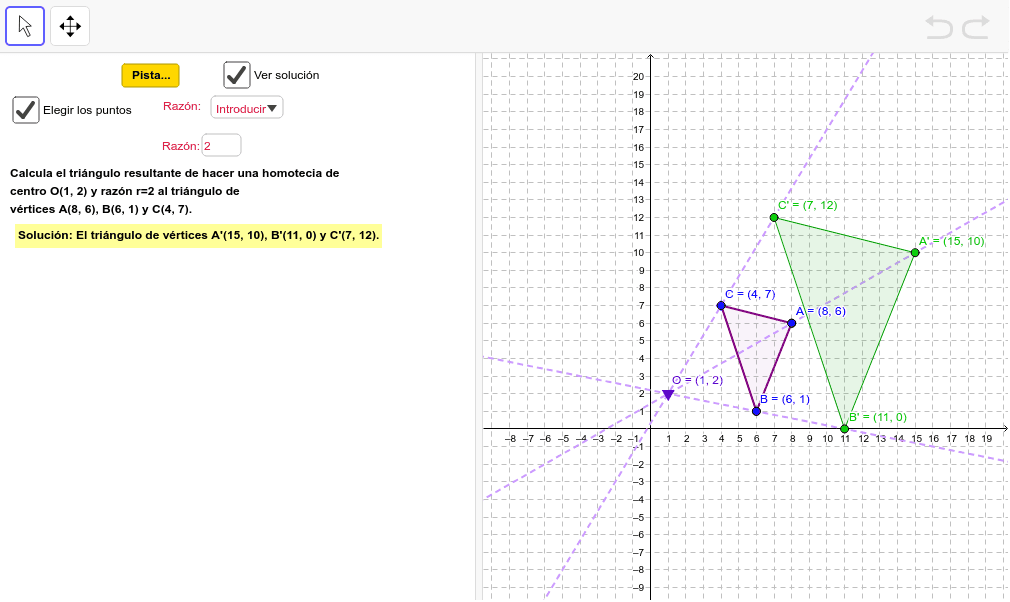This screenshot has height=602, width=1010.
Task: Click the yellow Pista... button
Action: pyautogui.click(x=151, y=75)
